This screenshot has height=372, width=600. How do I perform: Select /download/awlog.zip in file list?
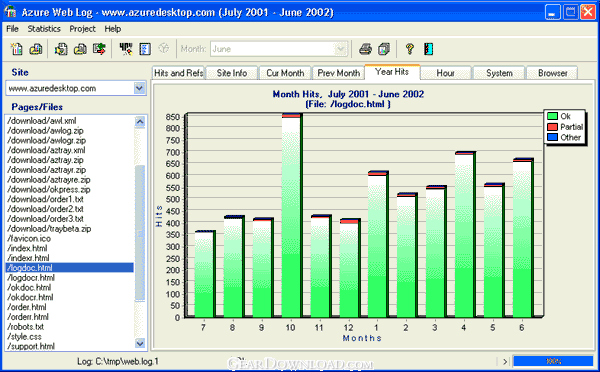(46, 131)
